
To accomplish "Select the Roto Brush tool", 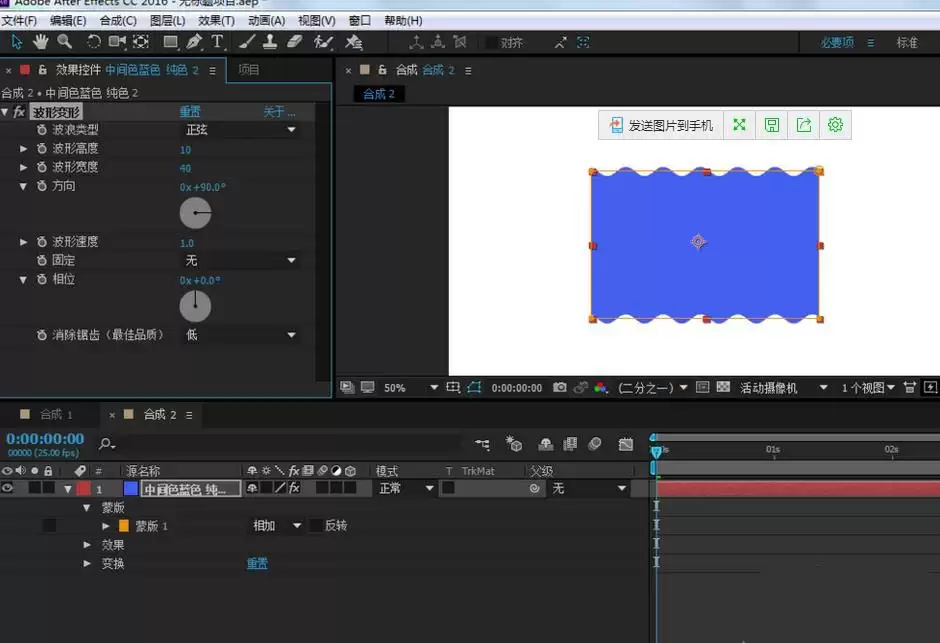I will pos(323,42).
